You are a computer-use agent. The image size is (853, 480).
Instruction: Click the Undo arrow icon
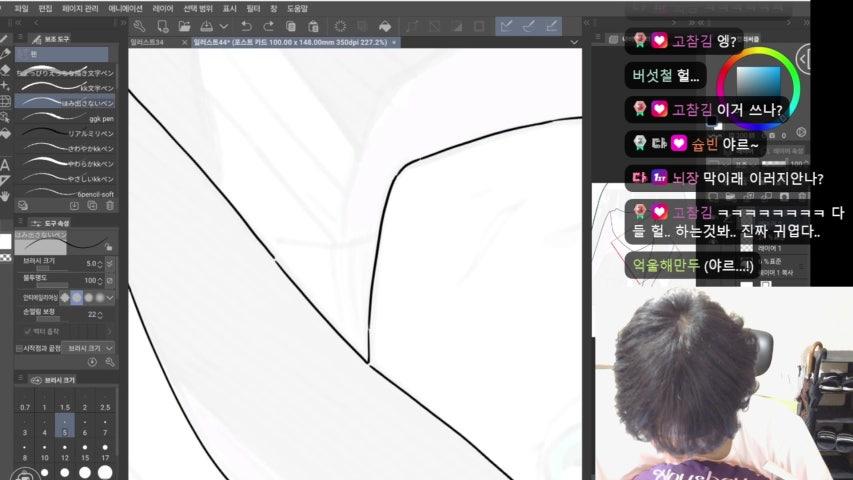point(246,26)
